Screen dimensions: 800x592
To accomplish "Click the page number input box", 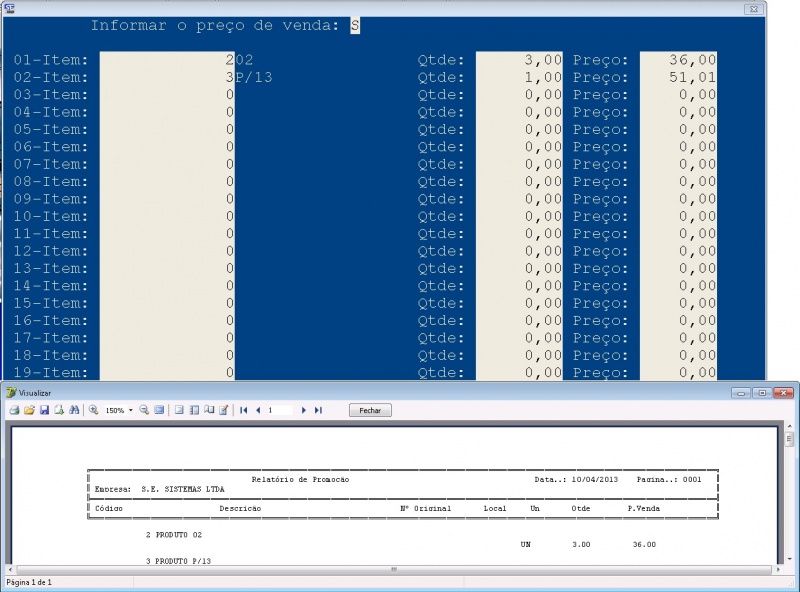I will (x=280, y=410).
